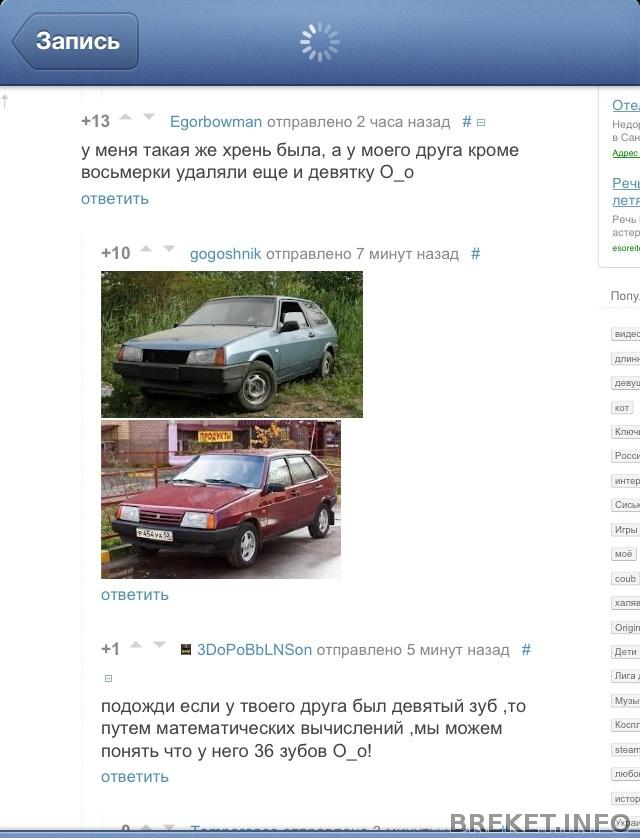
Task: Upvote gogoshnik's comment
Action: pyautogui.click(x=146, y=249)
